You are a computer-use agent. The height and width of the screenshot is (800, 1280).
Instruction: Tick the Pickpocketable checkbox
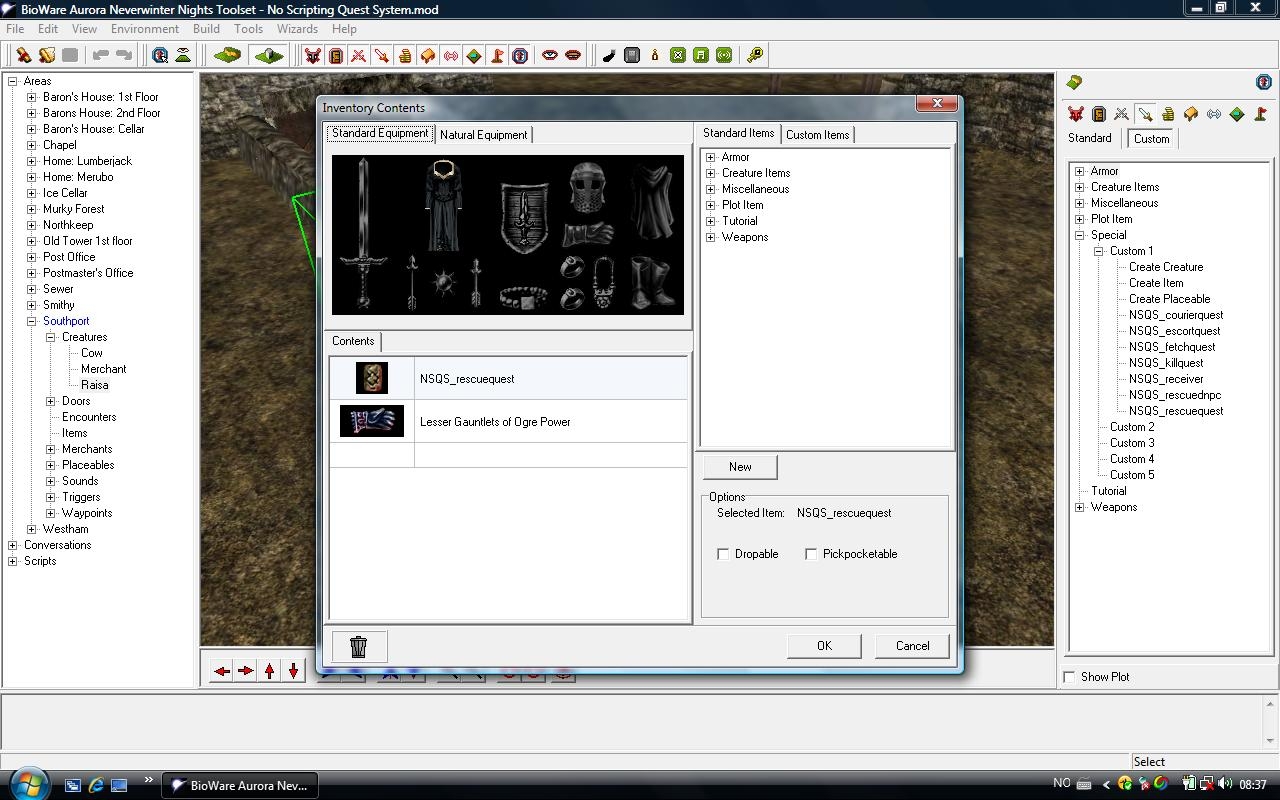[x=811, y=554]
